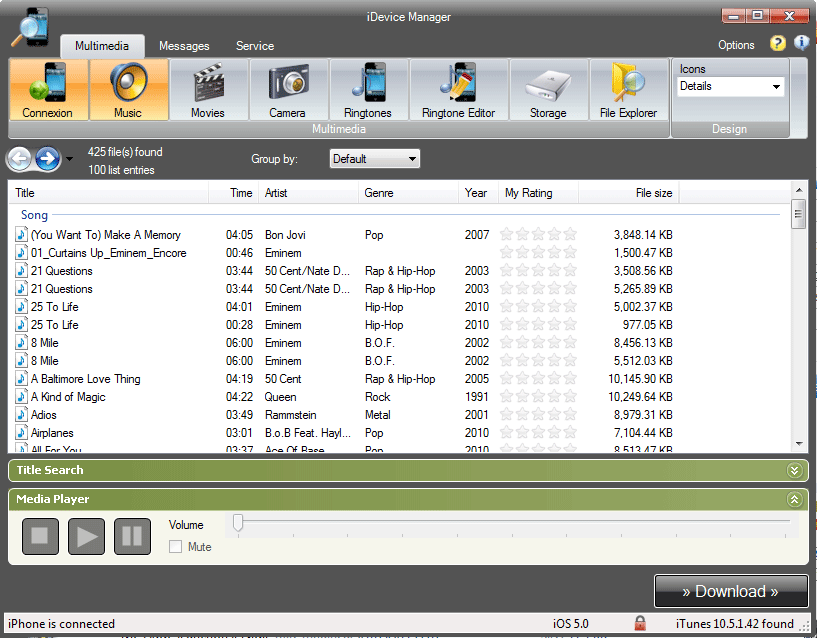Sort by the File size column header
817x638 pixels.
628,193
